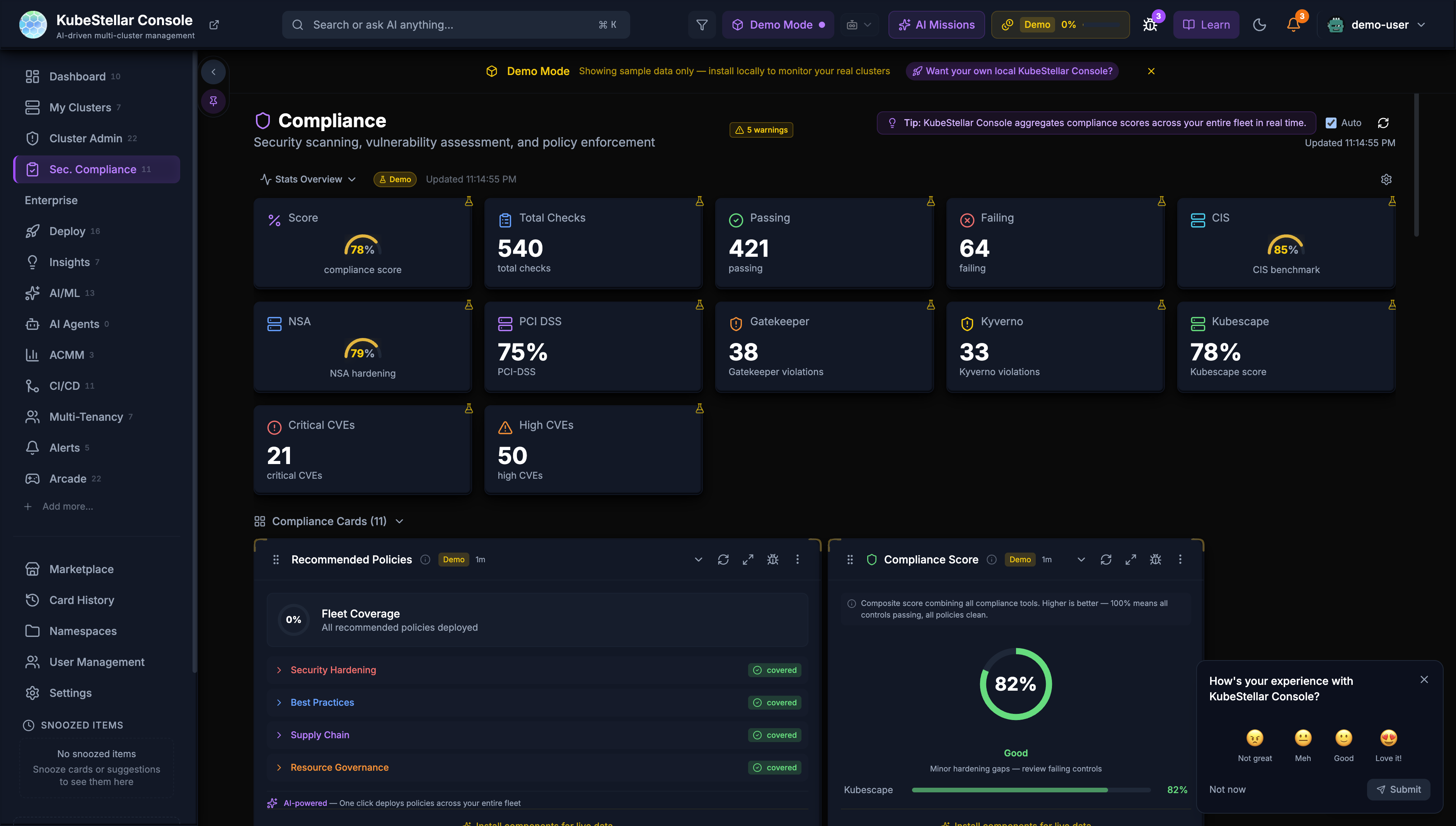The image size is (1456, 826).
Task: Open KubeStellar Console external link icon
Action: click(214, 25)
